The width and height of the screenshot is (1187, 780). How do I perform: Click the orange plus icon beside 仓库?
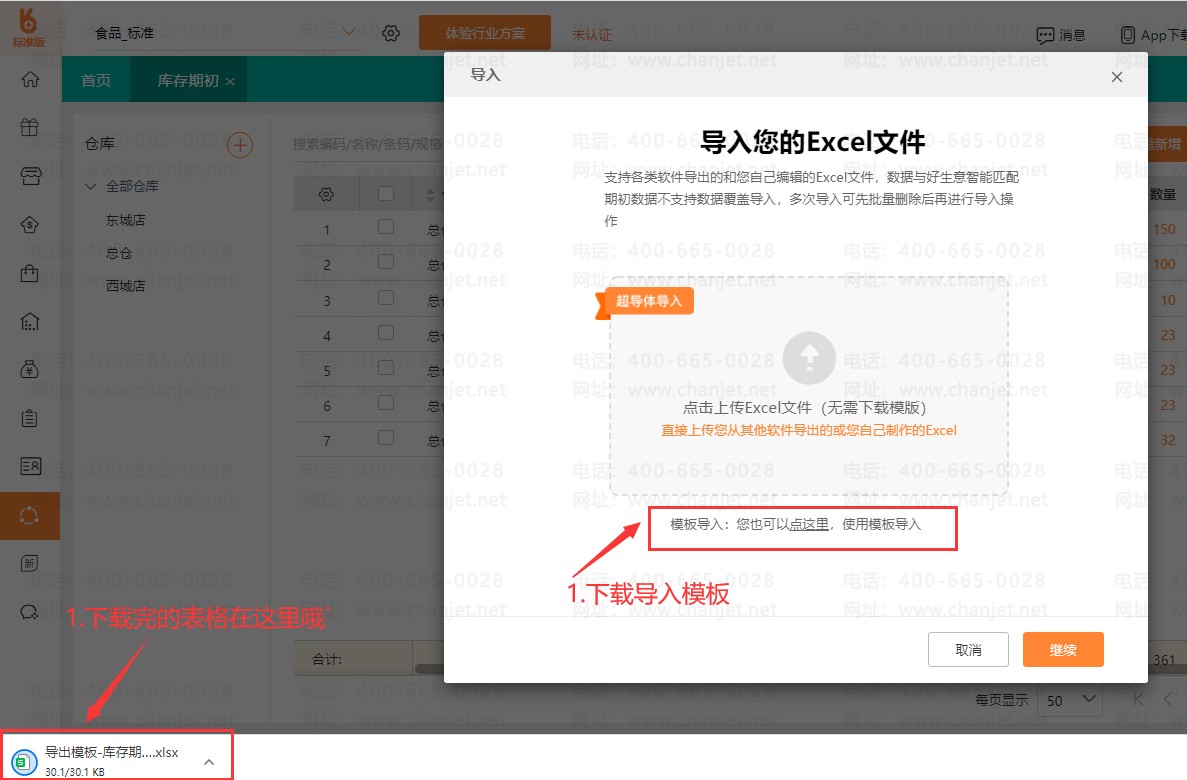tap(240, 145)
